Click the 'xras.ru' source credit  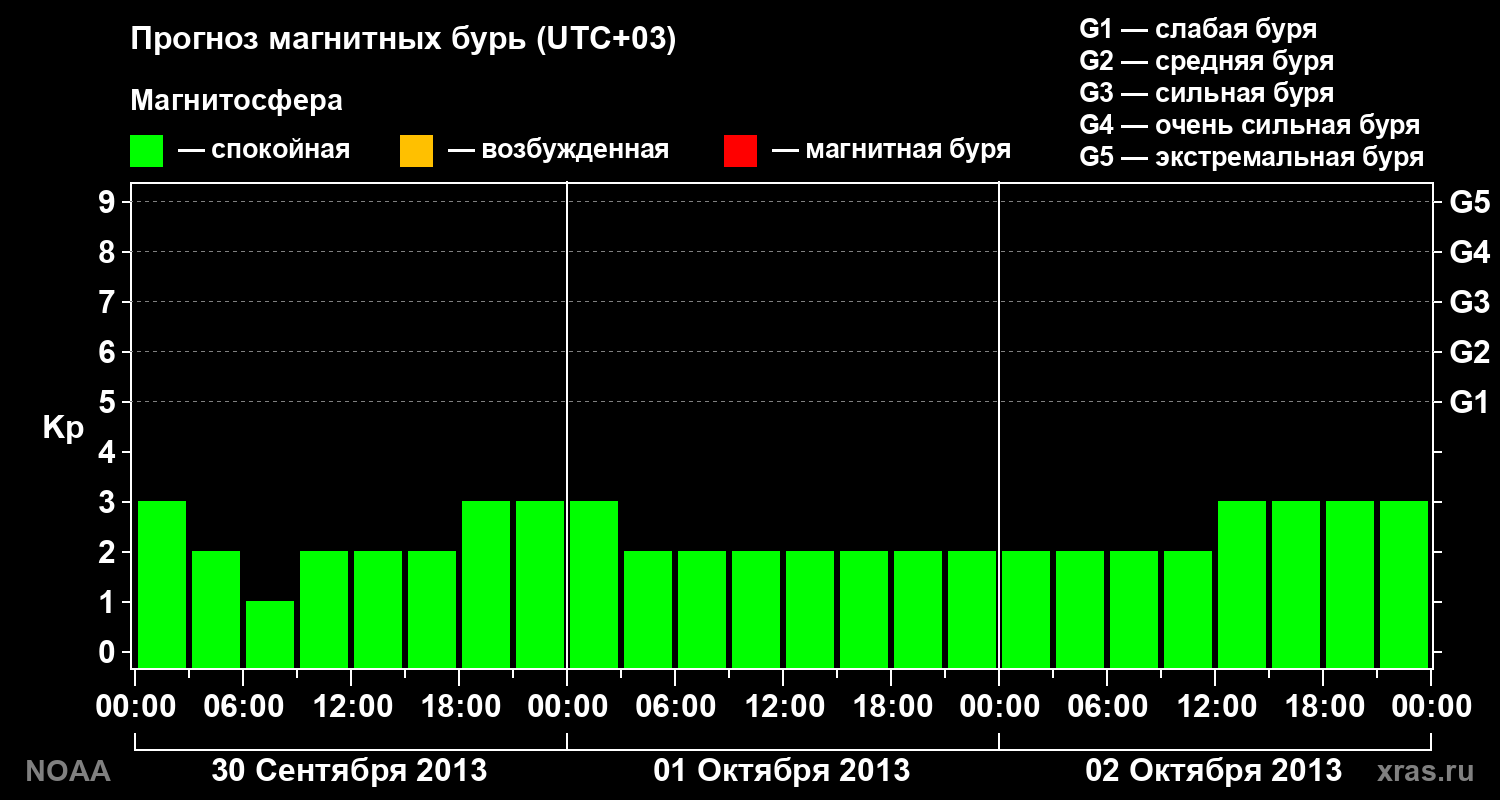coord(1425,772)
